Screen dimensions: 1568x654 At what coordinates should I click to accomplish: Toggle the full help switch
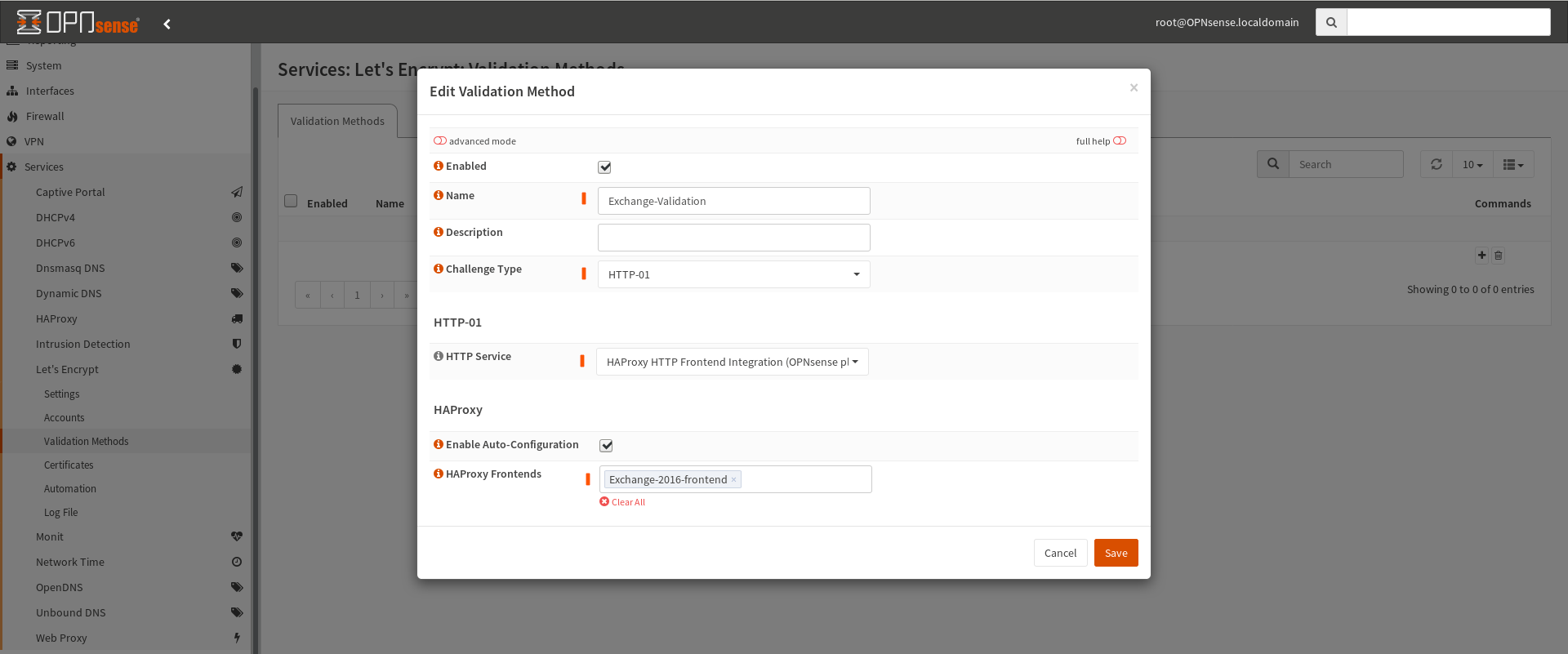click(1120, 140)
